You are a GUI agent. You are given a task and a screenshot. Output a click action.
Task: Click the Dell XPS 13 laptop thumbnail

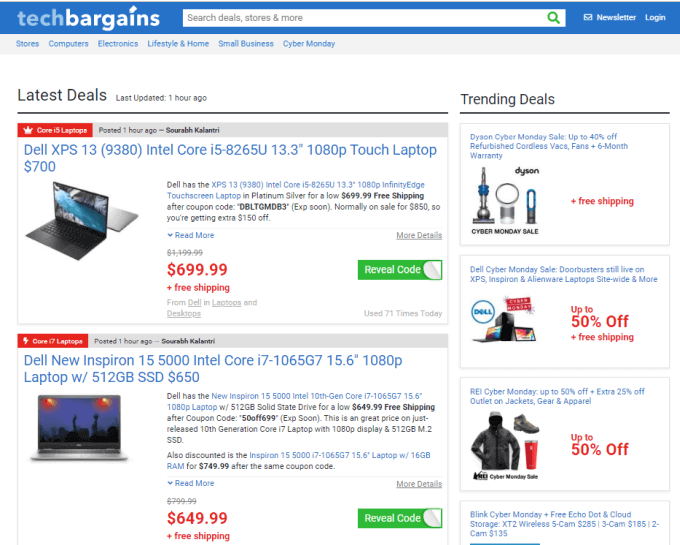pos(82,221)
